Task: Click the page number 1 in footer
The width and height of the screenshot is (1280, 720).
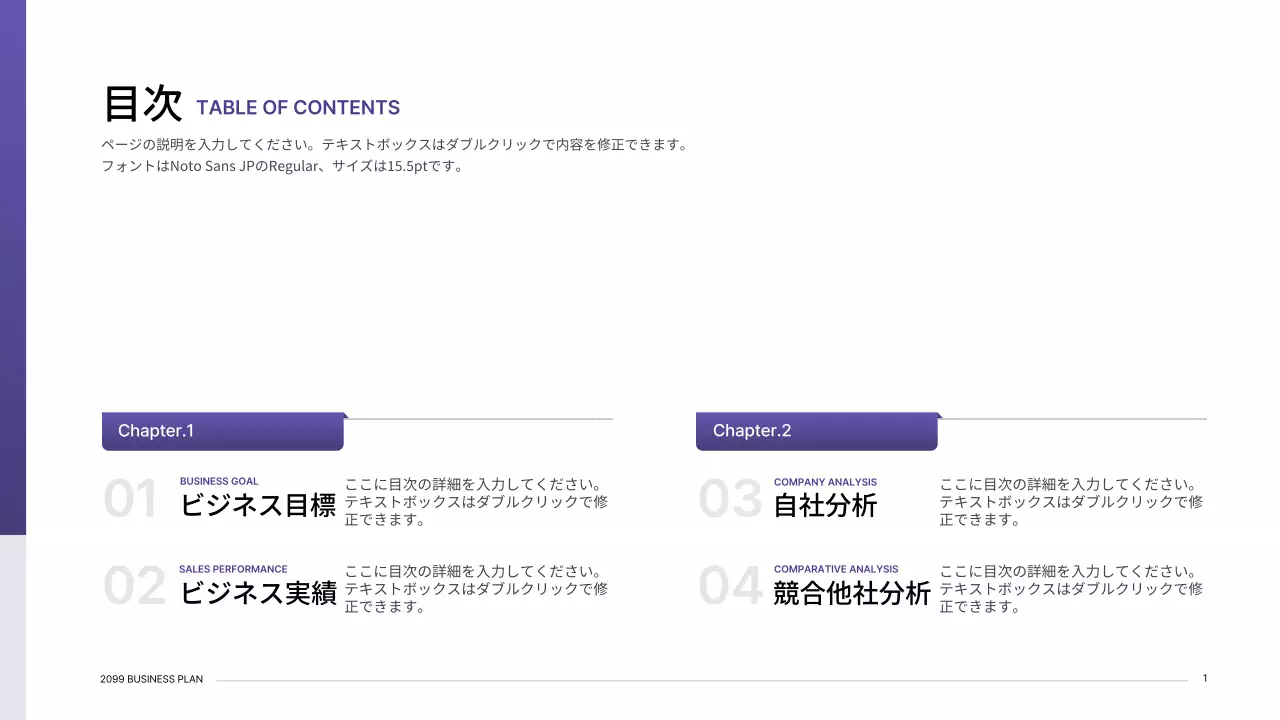Action: pos(1205,676)
